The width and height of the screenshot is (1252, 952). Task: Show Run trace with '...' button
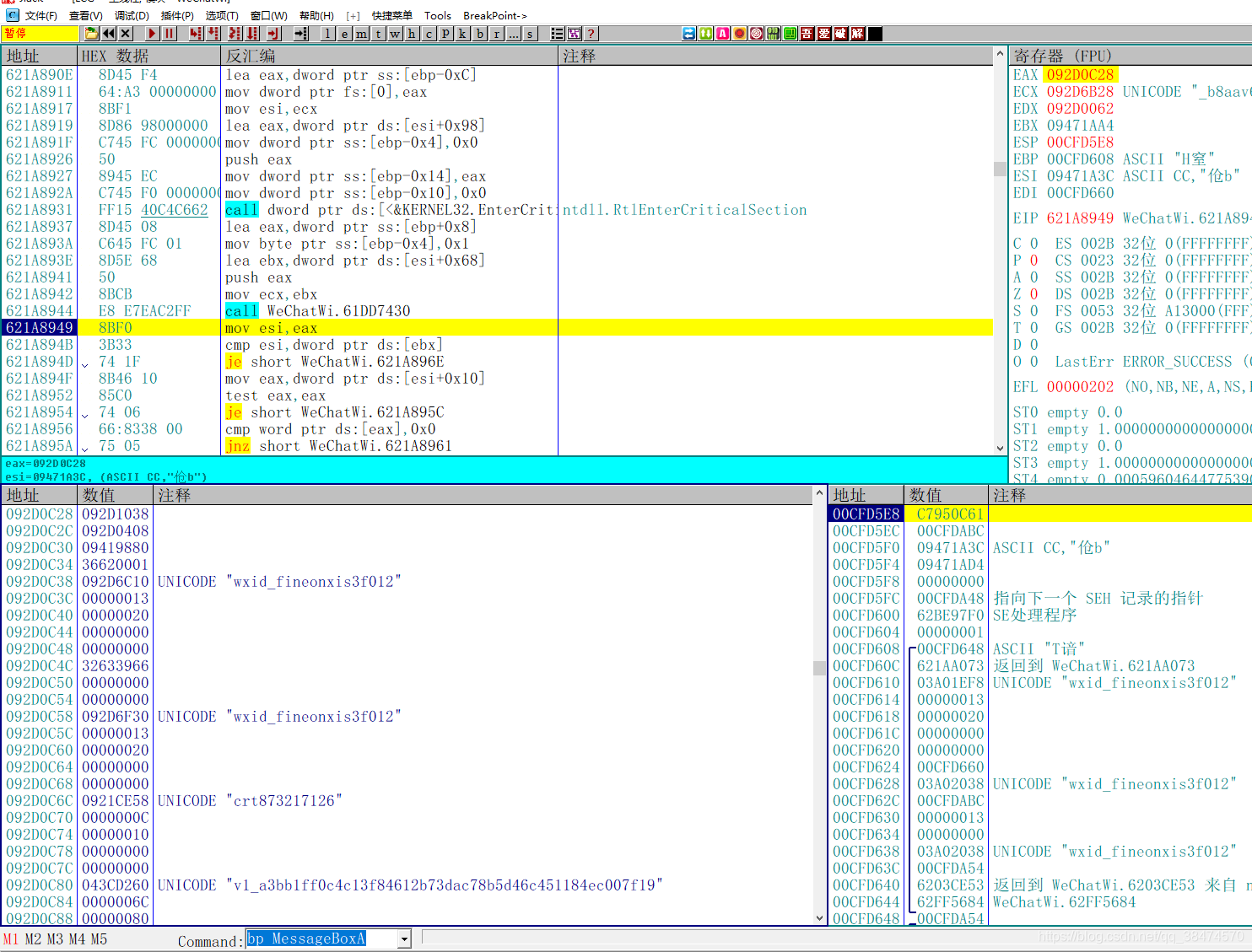pyautogui.click(x=514, y=34)
